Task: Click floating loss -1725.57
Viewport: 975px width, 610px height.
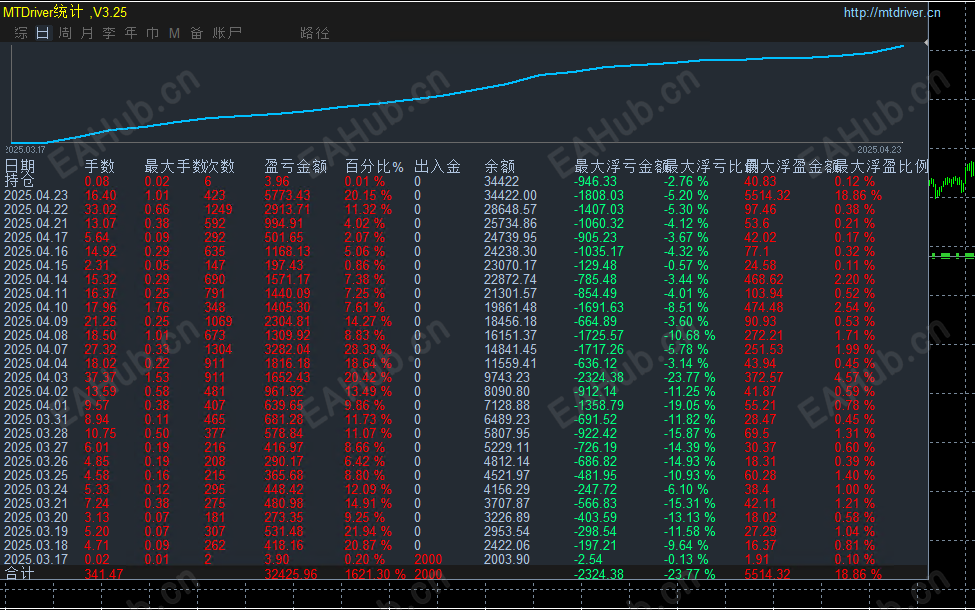Action: tap(599, 335)
